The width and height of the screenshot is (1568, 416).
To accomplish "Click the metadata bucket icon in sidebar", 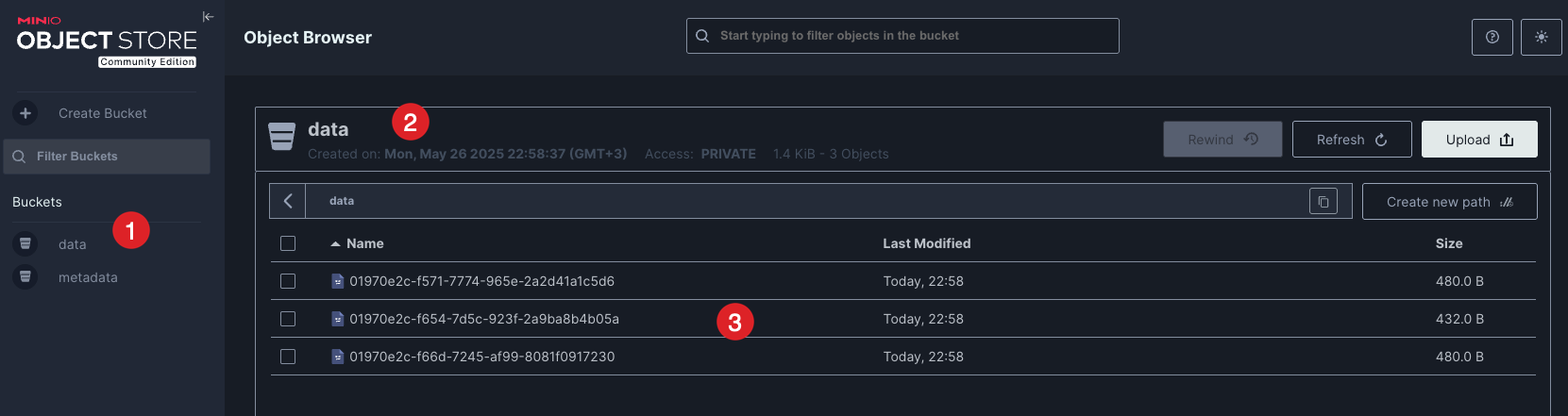I will click(25, 277).
